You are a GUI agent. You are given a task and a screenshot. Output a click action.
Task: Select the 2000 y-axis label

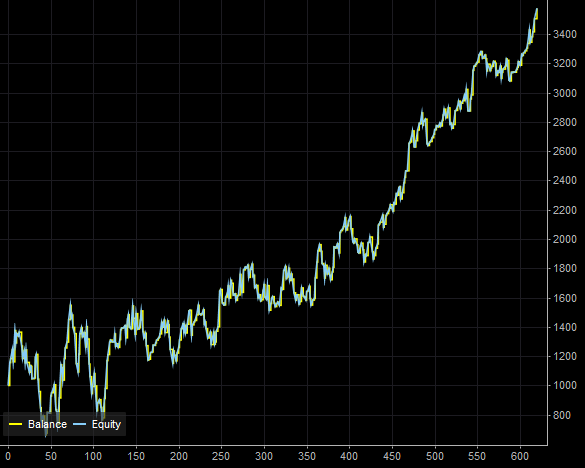[x=565, y=239]
